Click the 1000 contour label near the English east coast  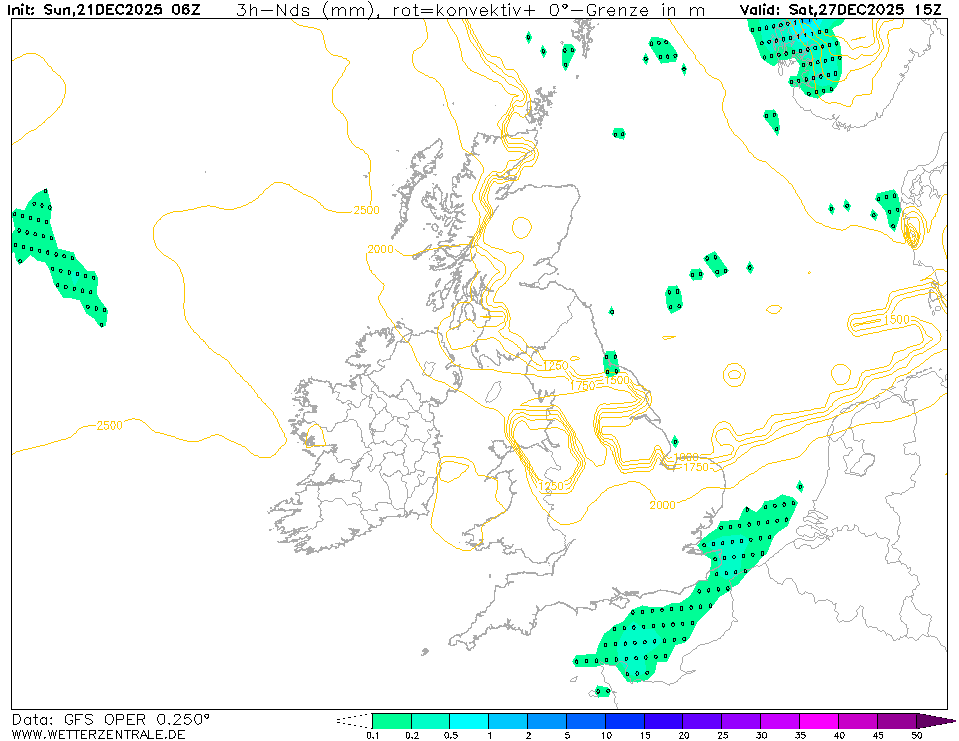click(x=686, y=458)
